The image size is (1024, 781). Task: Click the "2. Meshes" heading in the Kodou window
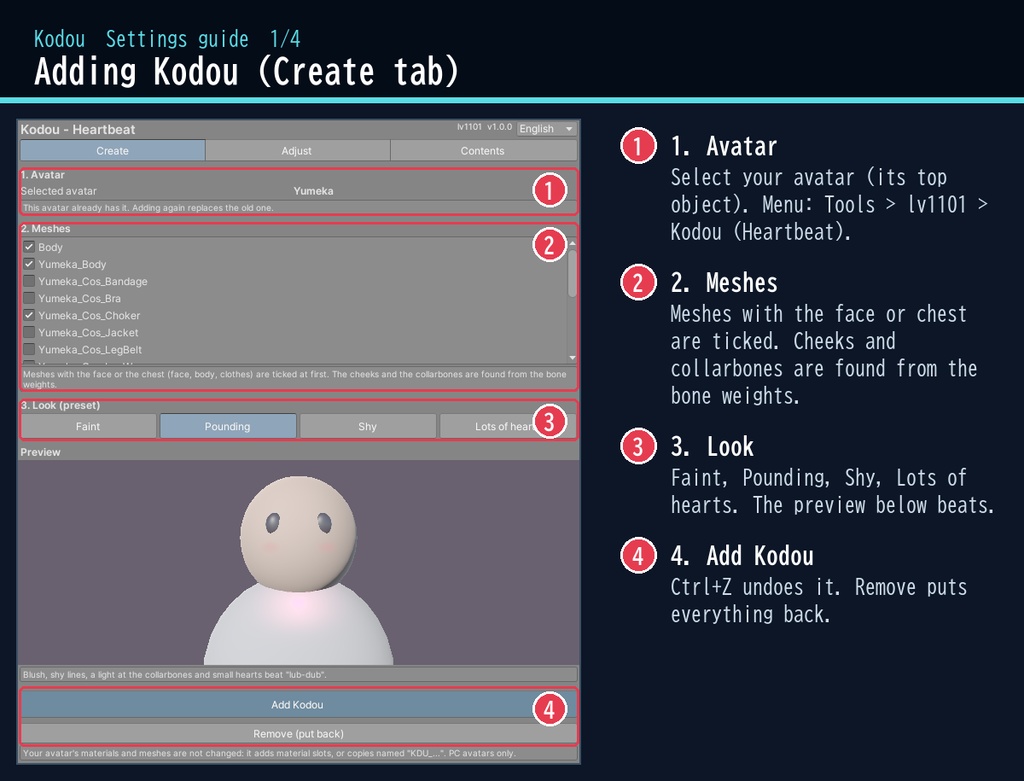click(45, 229)
